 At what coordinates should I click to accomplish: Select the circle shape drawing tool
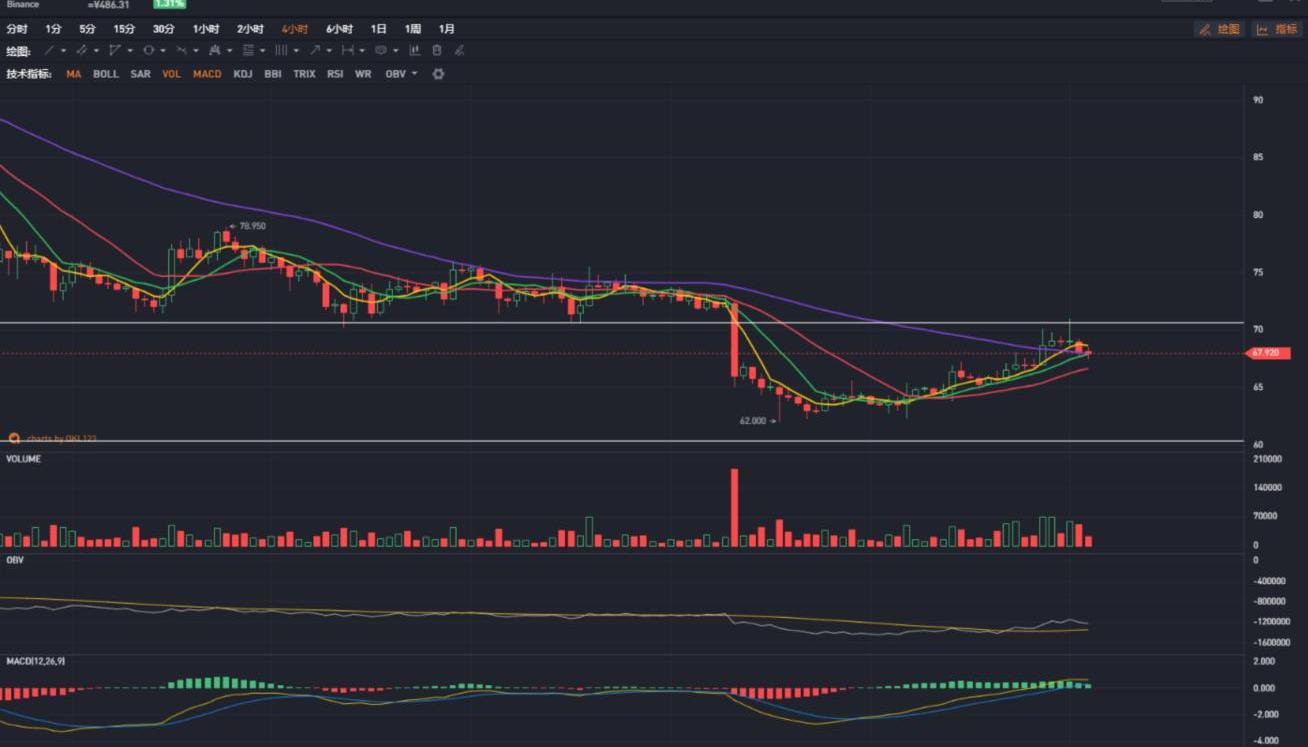point(148,50)
